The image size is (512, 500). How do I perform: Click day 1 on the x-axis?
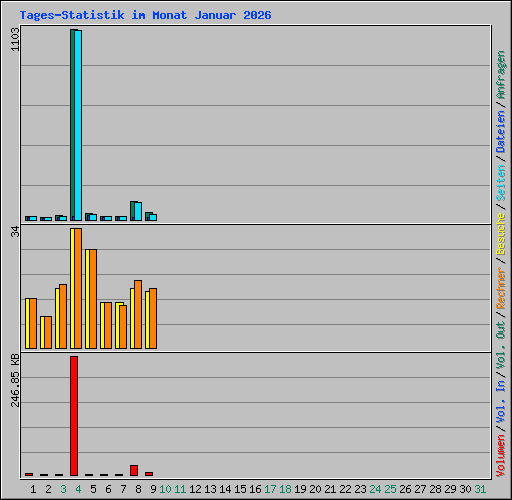point(33,489)
